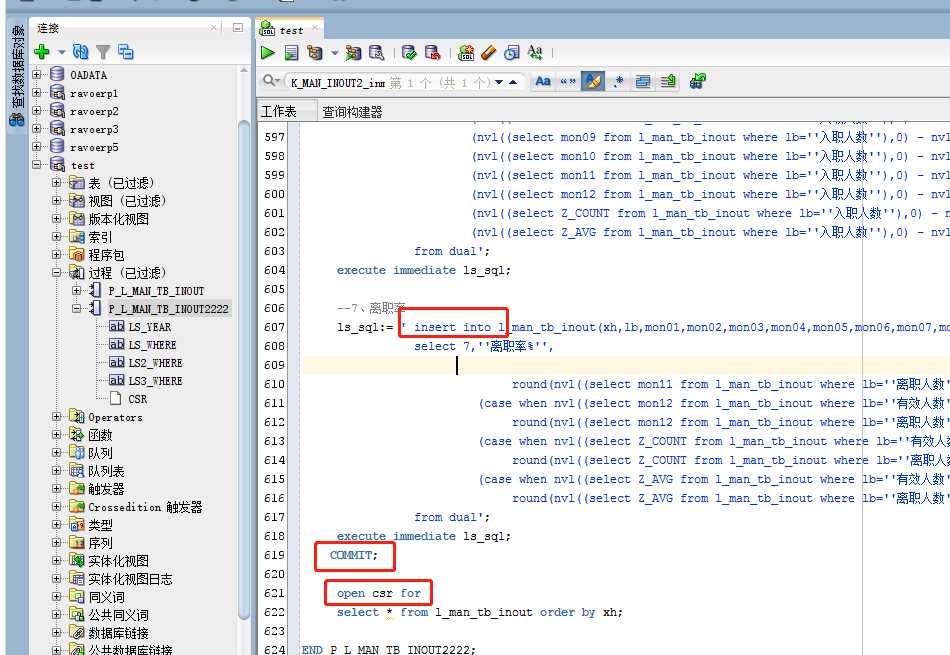Click the Autotrace icon

pos(353,53)
